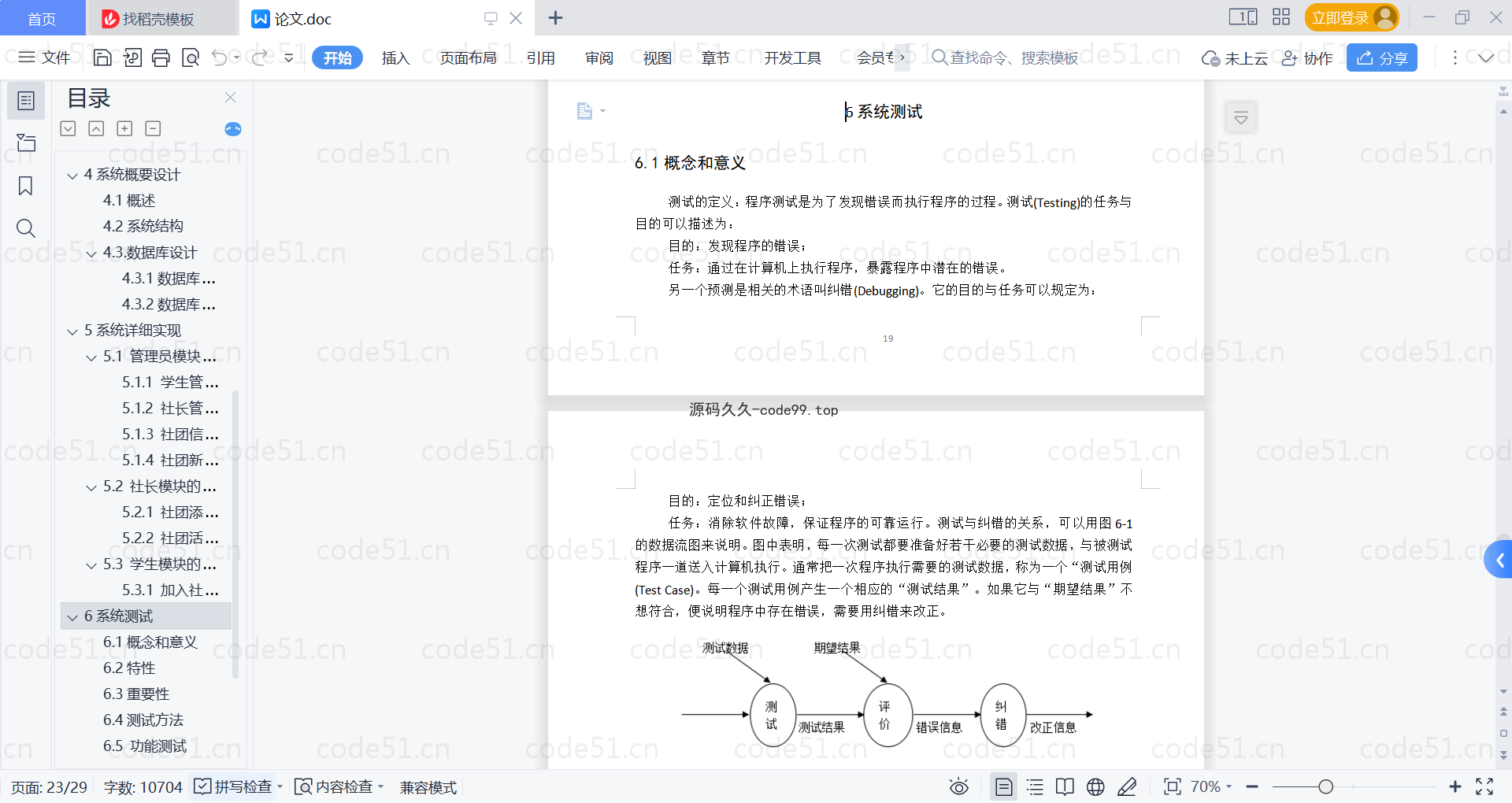The width and height of the screenshot is (1512, 803).
Task: Go to the 首页 home tab
Action: pos(43,18)
